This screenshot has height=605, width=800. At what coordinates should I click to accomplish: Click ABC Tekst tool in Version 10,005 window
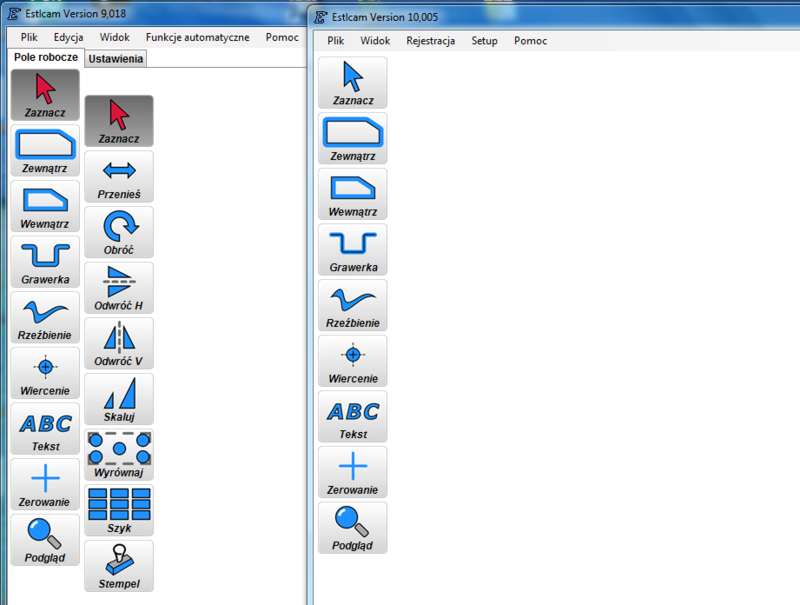click(353, 416)
